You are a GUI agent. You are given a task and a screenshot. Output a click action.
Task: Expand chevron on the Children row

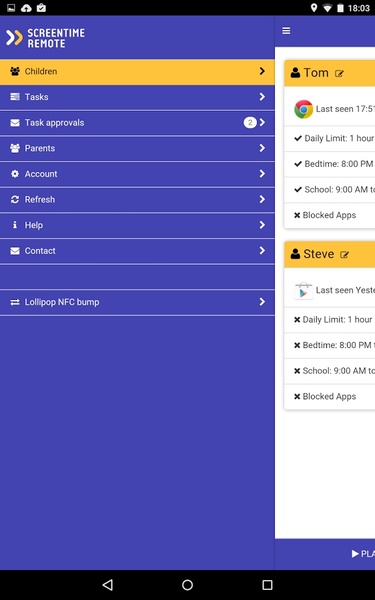coord(262,71)
